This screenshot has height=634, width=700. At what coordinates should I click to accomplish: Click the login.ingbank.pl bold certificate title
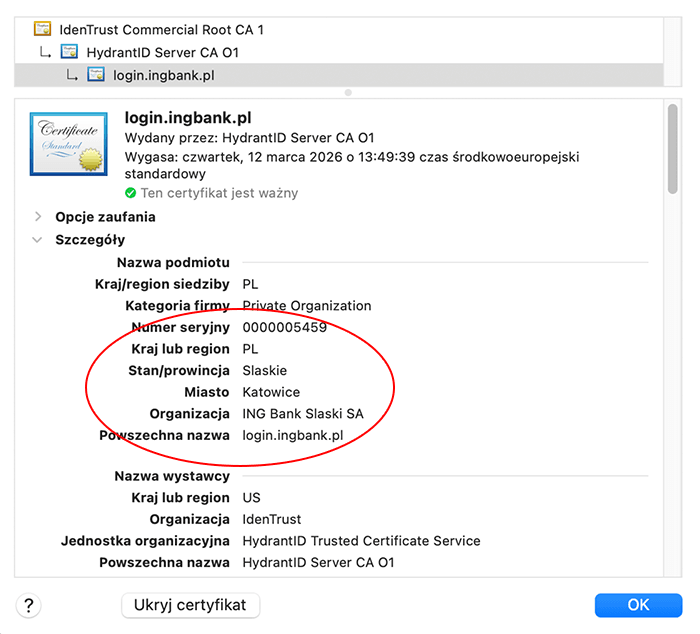click(x=187, y=118)
